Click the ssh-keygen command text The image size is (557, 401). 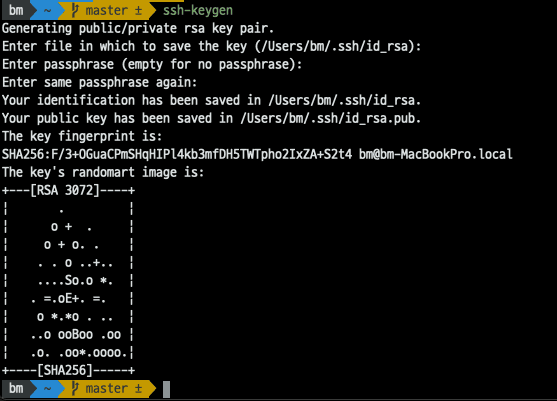[198, 10]
